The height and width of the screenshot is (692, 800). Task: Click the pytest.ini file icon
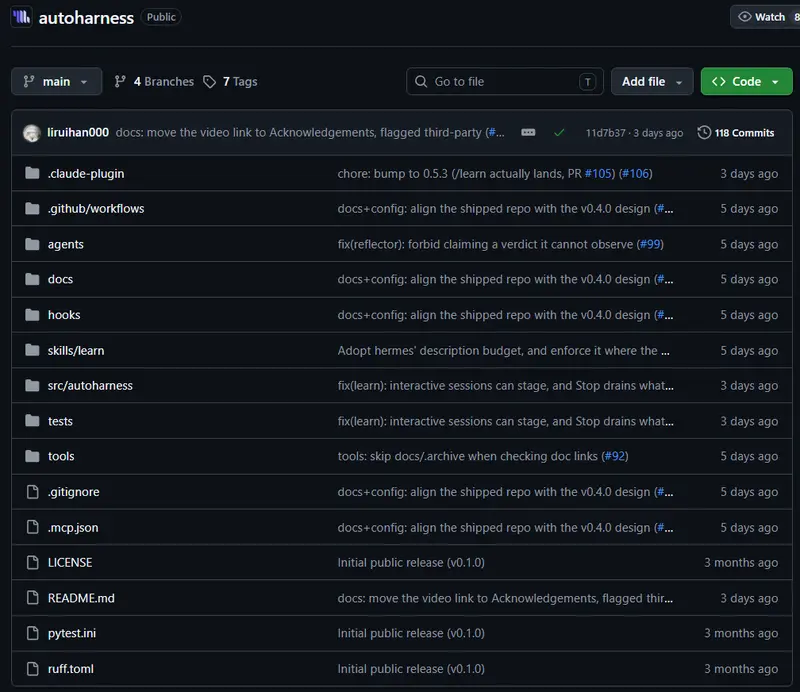(x=33, y=633)
